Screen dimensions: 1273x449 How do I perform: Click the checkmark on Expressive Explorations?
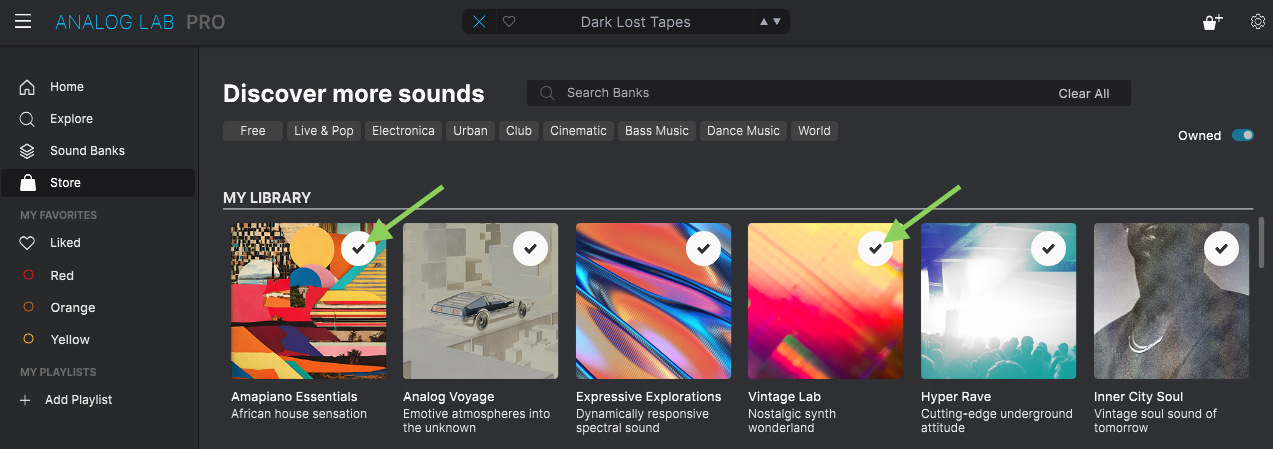point(703,248)
